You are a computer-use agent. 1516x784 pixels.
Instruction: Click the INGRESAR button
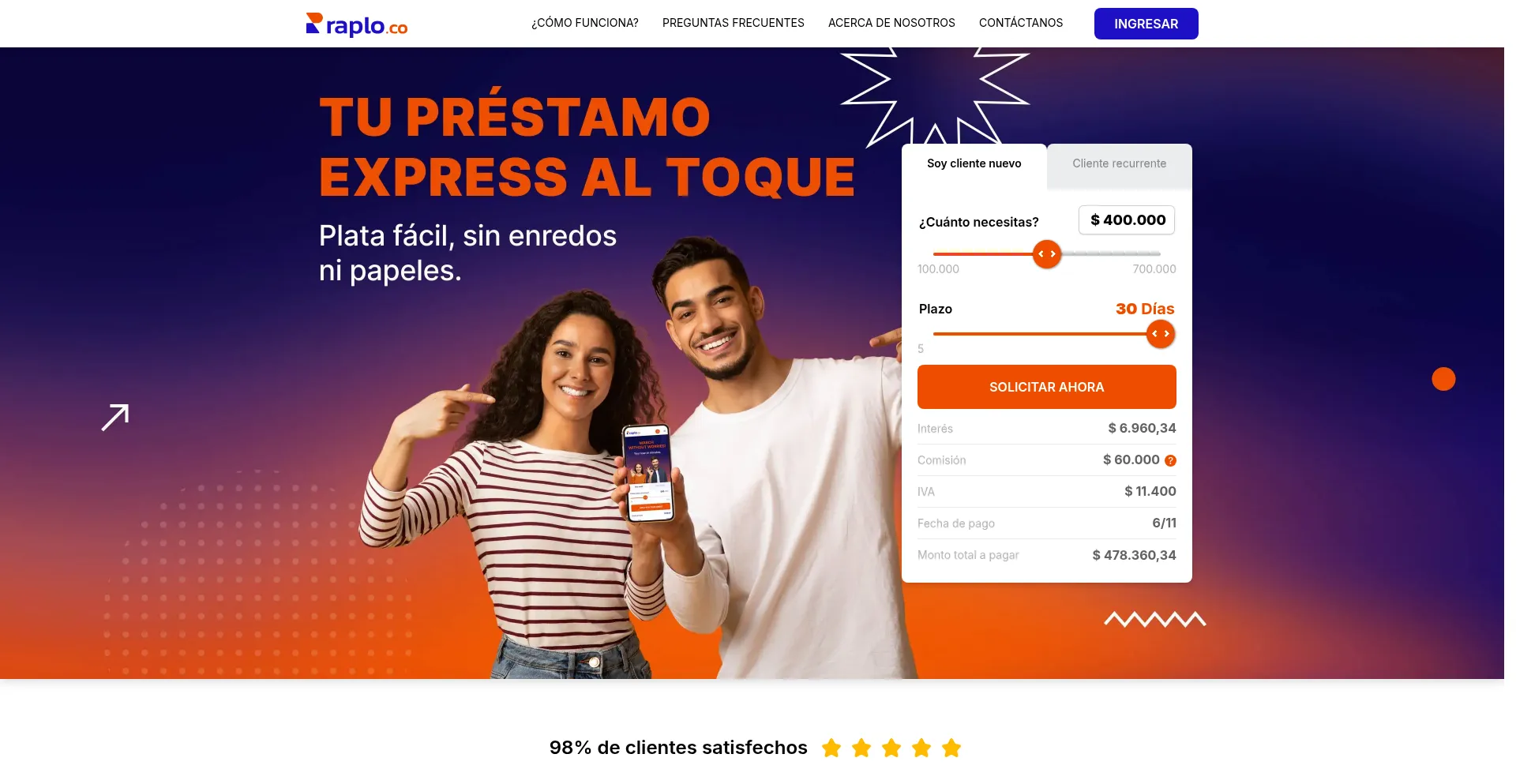[1146, 24]
